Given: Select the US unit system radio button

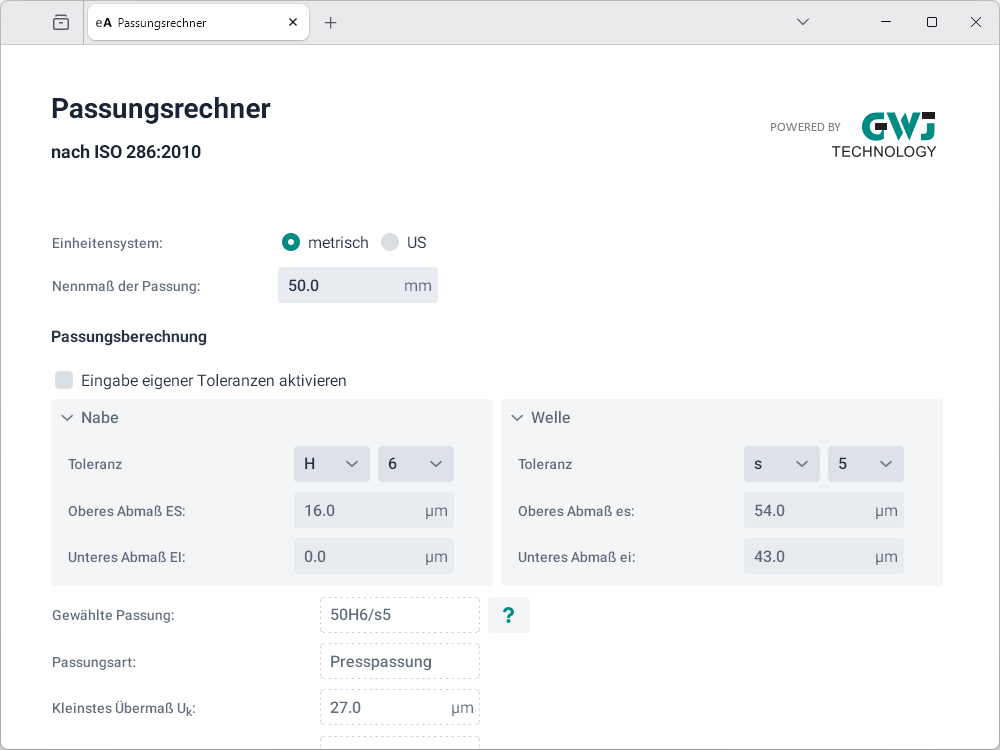Looking at the screenshot, I should 390,242.
